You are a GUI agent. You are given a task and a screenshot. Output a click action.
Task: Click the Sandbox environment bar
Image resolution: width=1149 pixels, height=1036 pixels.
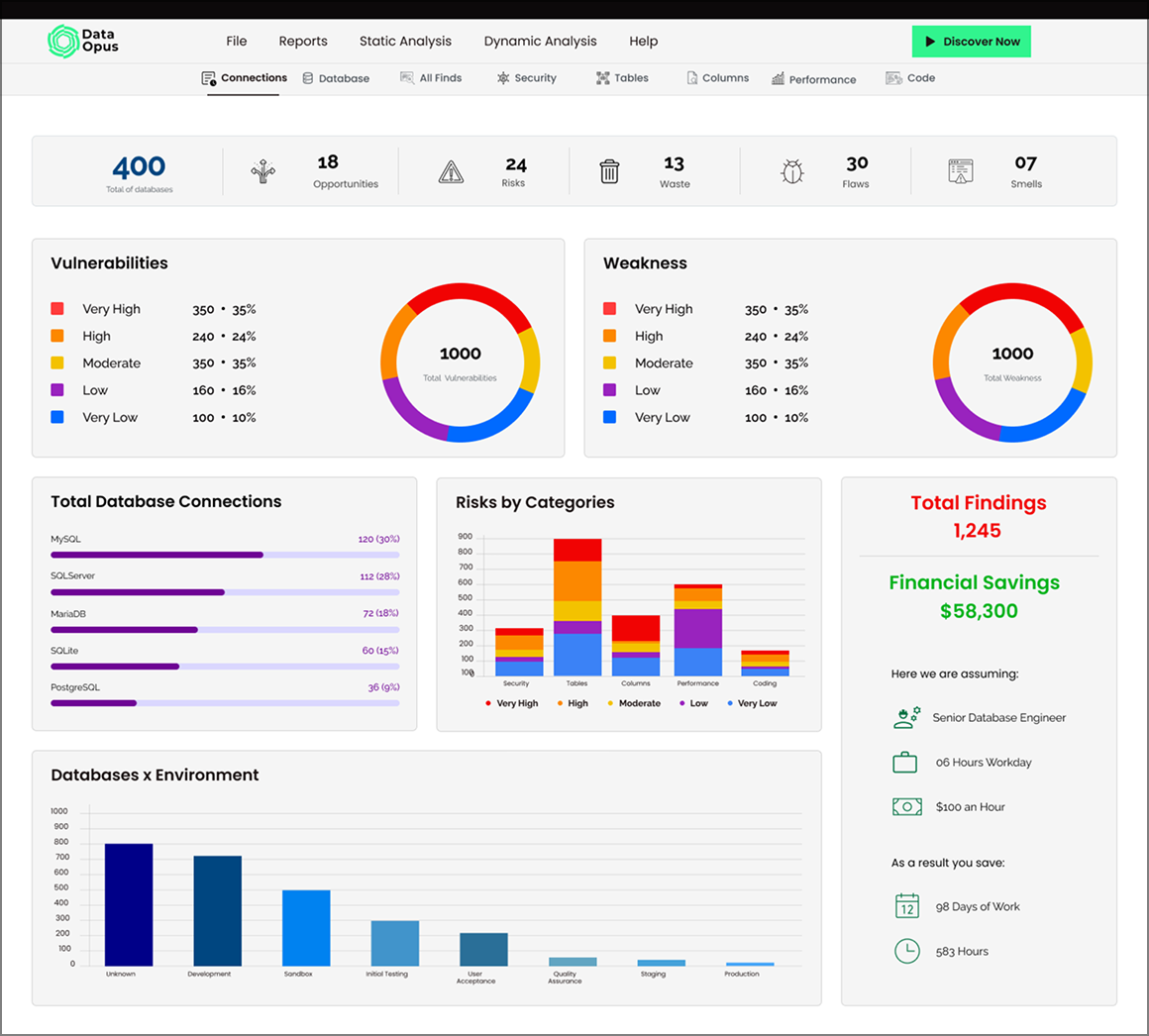point(306,928)
